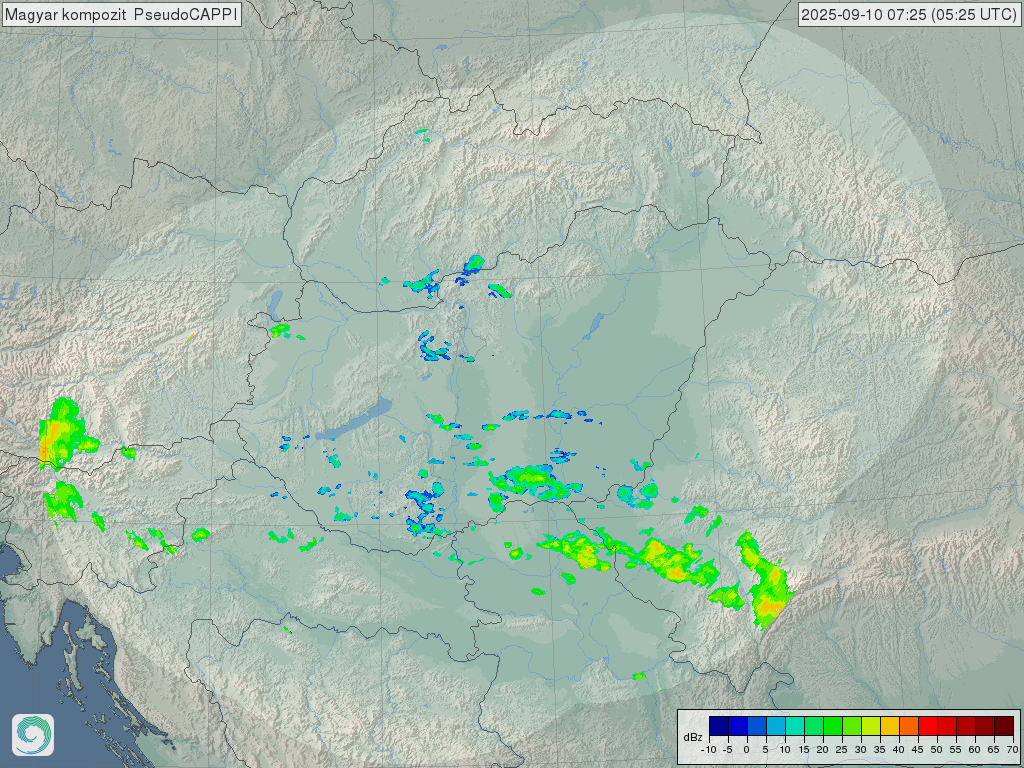Pick the medium blue 0 to 5 dBZ swatch
This screenshot has width=1024, height=768.
(x=757, y=726)
